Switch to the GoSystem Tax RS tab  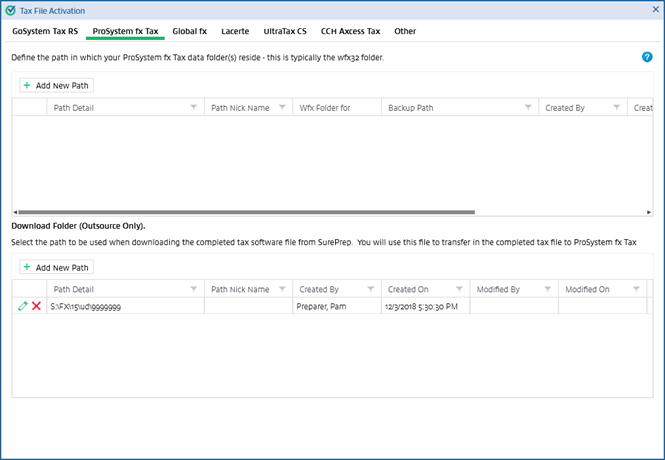45,31
